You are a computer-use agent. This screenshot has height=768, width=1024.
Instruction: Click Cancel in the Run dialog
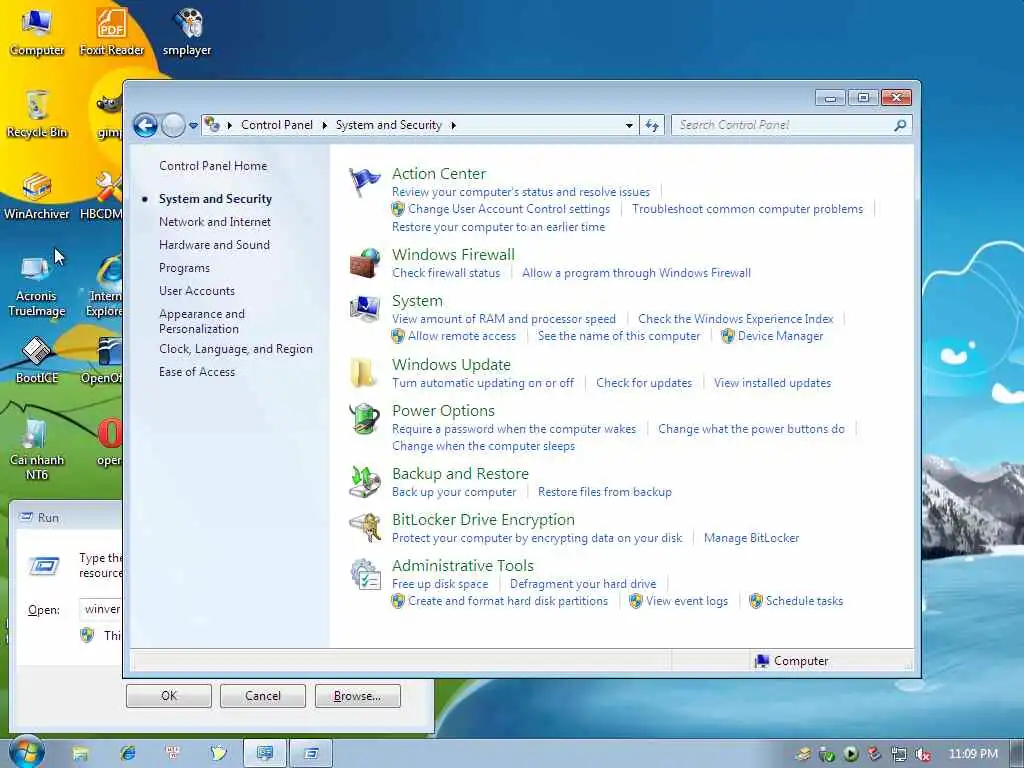[263, 696]
